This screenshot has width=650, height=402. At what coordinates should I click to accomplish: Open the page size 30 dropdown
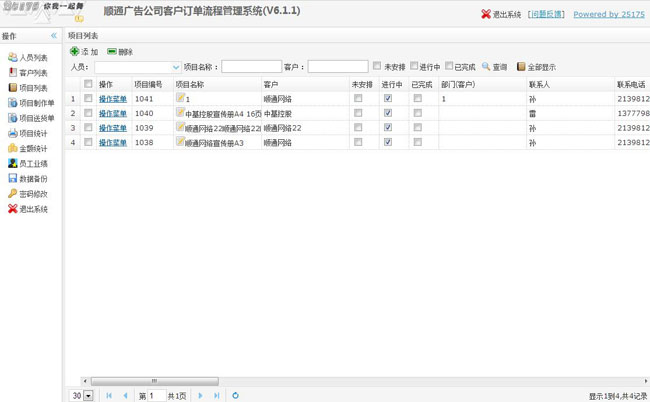pyautogui.click(x=88, y=396)
